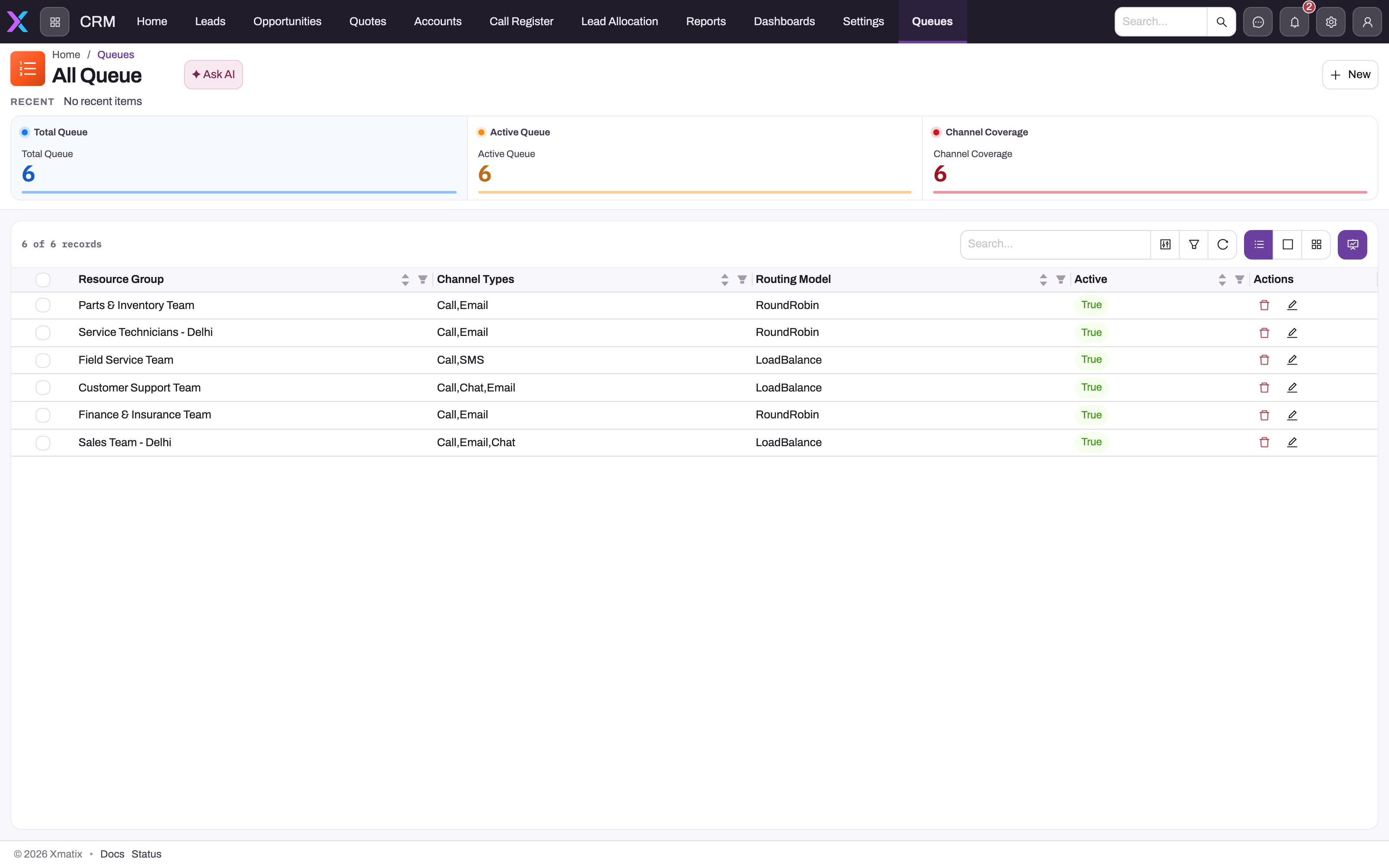Open the chat messages icon

pyautogui.click(x=1257, y=22)
